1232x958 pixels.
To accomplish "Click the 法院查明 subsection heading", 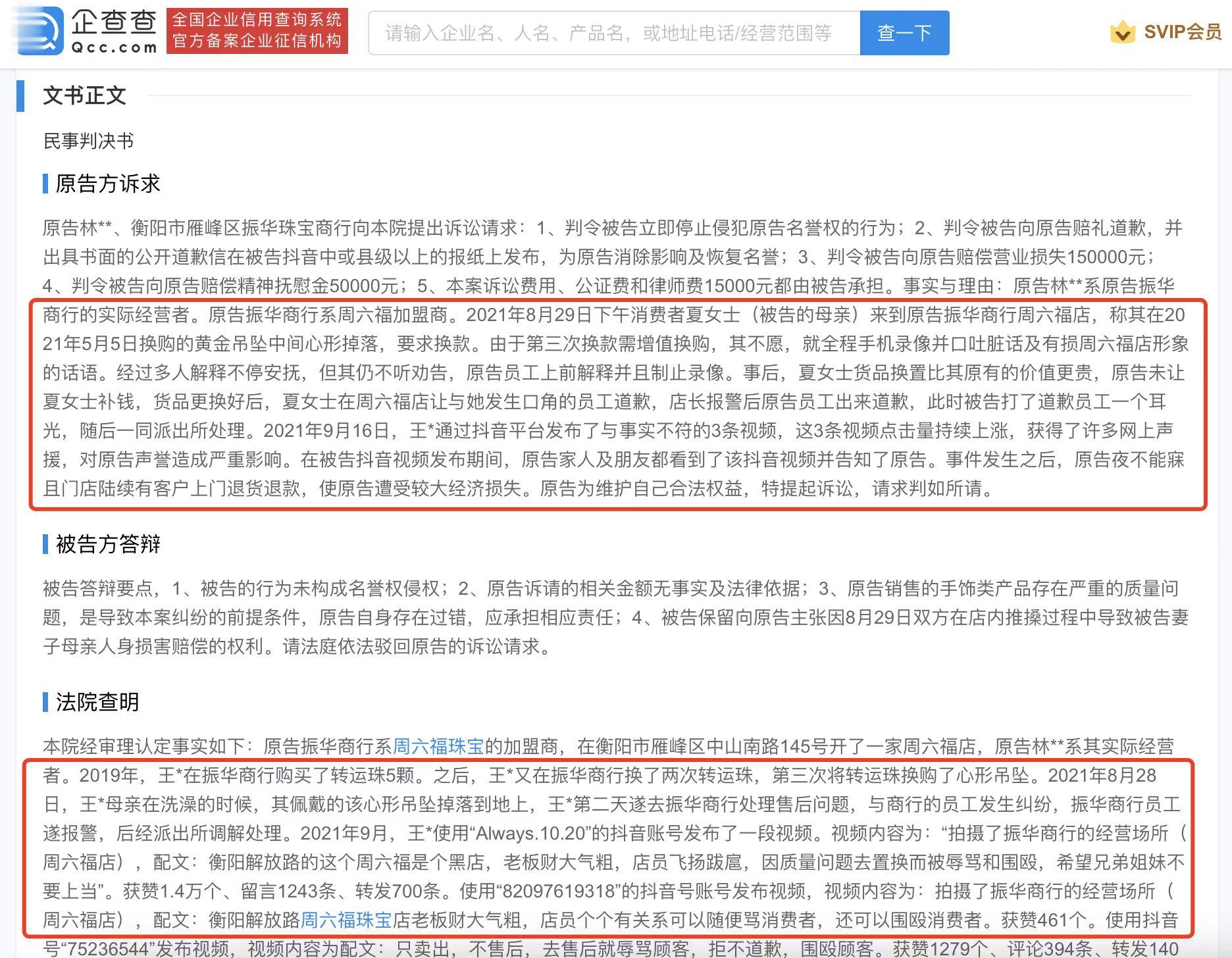I will [97, 702].
